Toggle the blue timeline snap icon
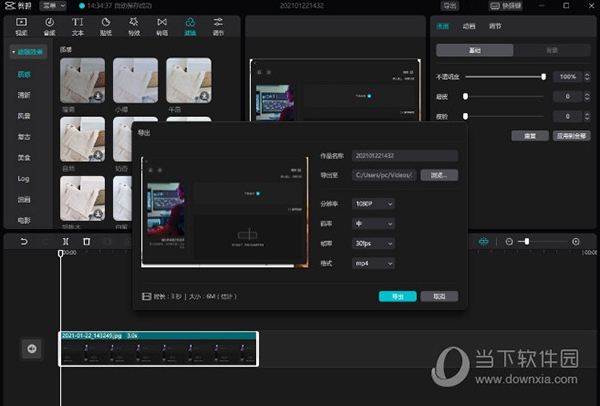This screenshot has width=600, height=406. pyautogui.click(x=484, y=242)
